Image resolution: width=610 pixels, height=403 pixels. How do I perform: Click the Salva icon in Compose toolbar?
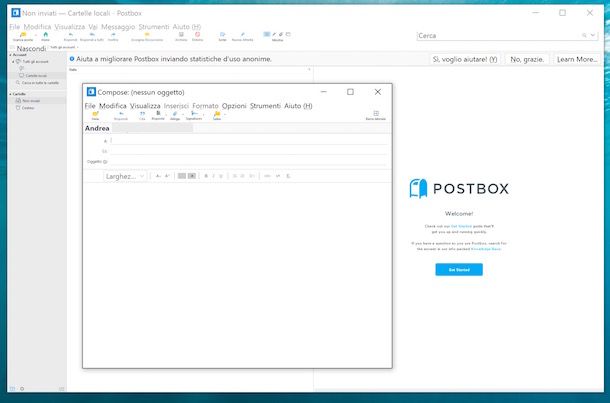pyautogui.click(x=217, y=115)
